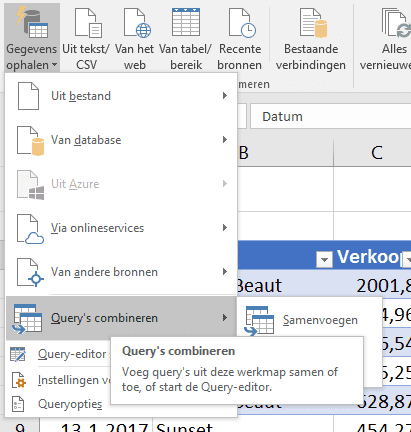
Task: Click the Queryopties list document icon
Action: (x=18, y=404)
